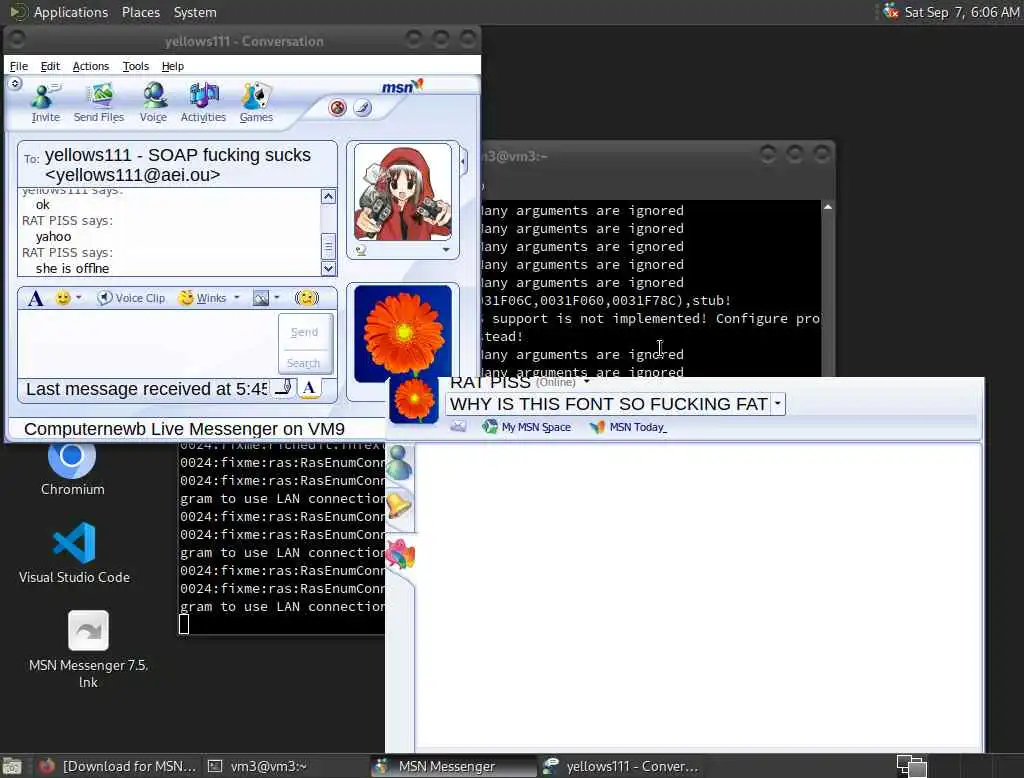Image resolution: width=1024 pixels, height=778 pixels.
Task: Open My MSN Space link
Action: [526, 427]
